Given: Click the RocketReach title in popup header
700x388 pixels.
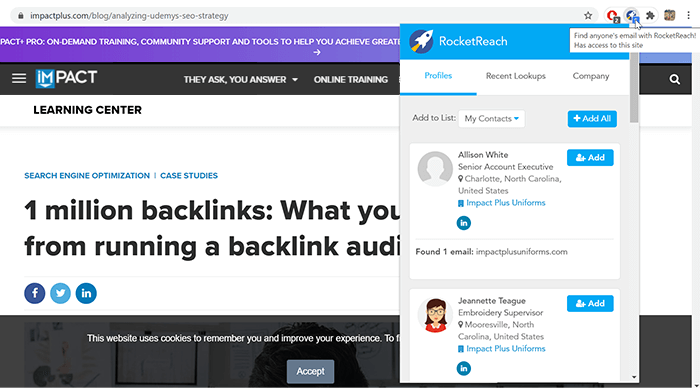Looking at the screenshot, I should point(473,42).
